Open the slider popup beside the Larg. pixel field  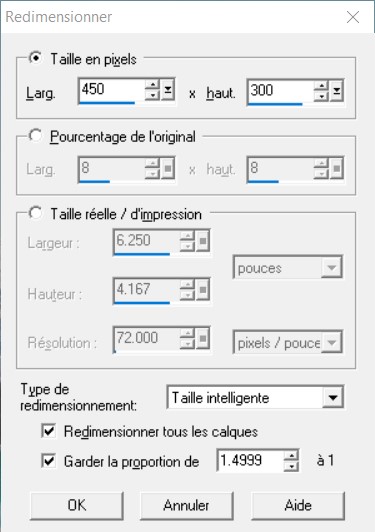(x=168, y=90)
